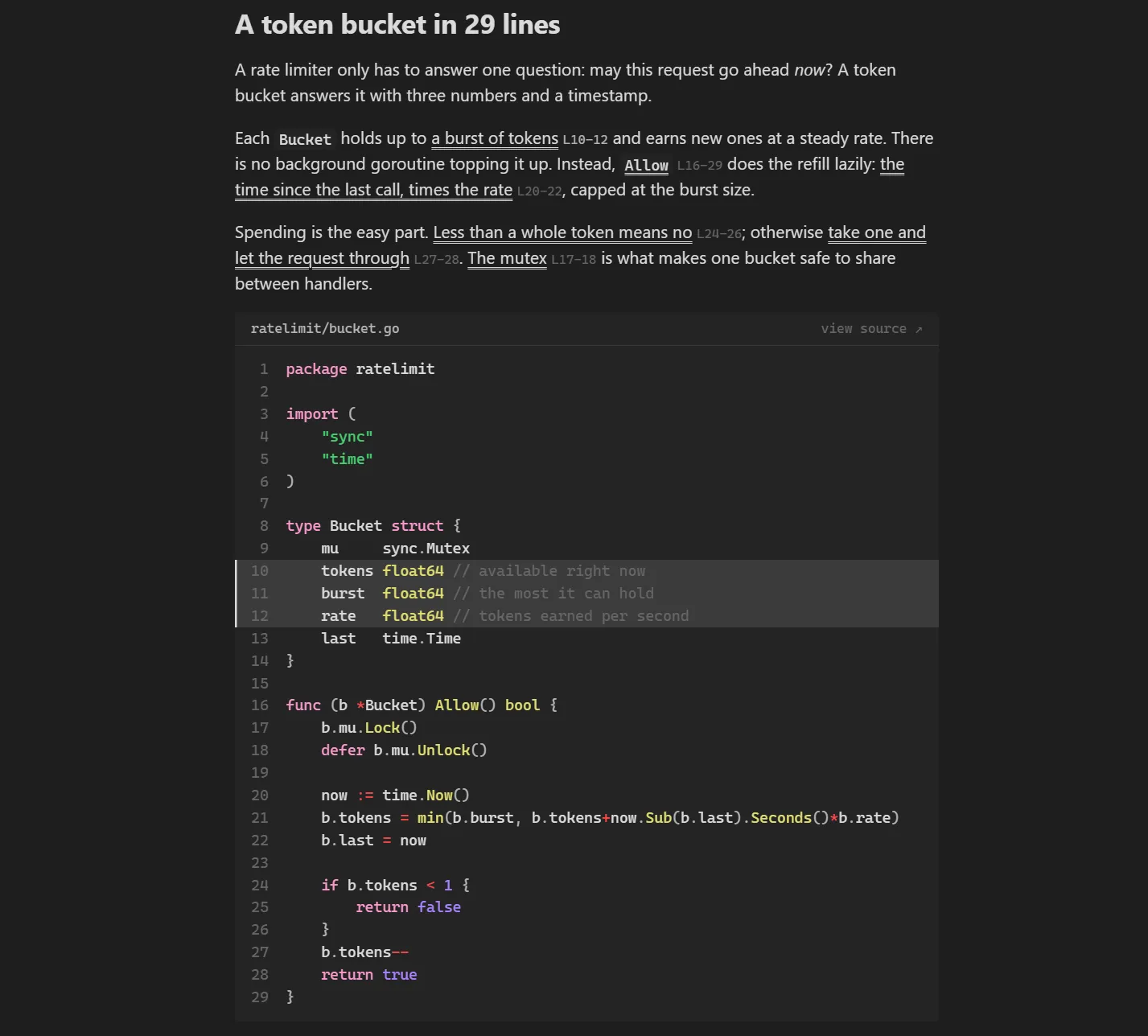Click the 'now := time.Now()' code line
1148x1036 pixels.
click(396, 795)
